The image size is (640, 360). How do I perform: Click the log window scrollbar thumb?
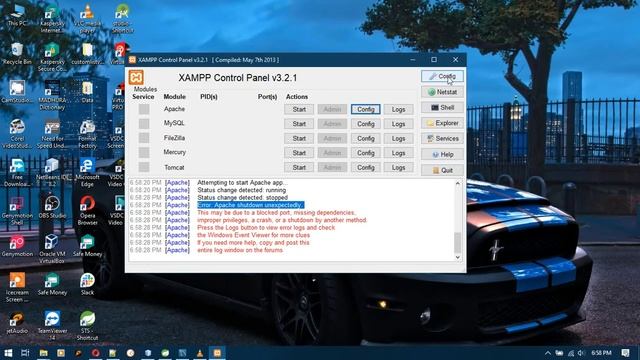[458, 242]
